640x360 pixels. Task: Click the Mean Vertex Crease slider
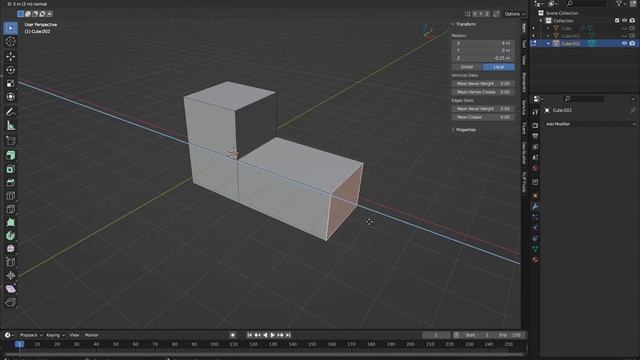(x=483, y=92)
